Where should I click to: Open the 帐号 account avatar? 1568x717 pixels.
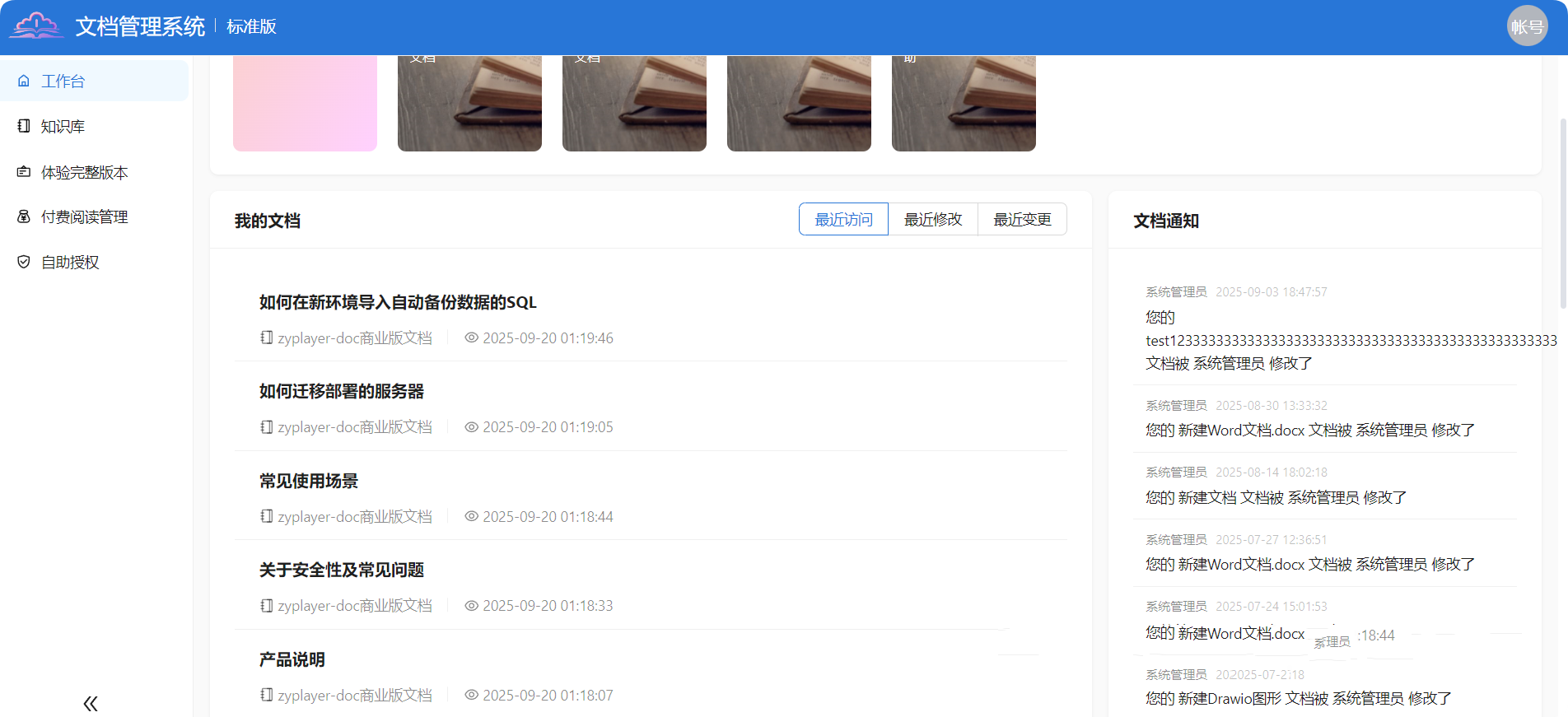(x=1527, y=26)
